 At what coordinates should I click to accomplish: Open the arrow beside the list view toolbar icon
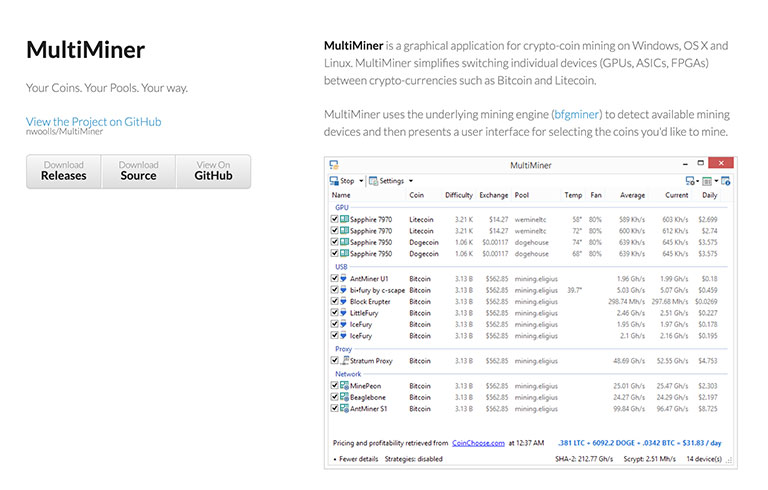point(716,182)
